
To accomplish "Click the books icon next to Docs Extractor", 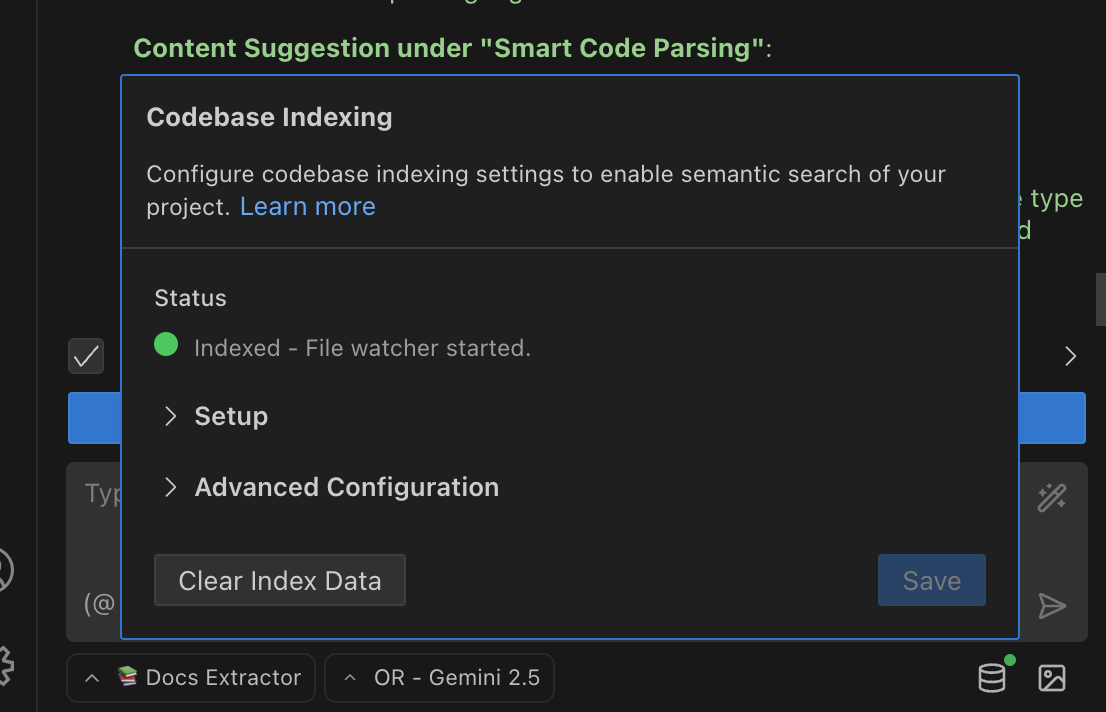I will pos(129,677).
